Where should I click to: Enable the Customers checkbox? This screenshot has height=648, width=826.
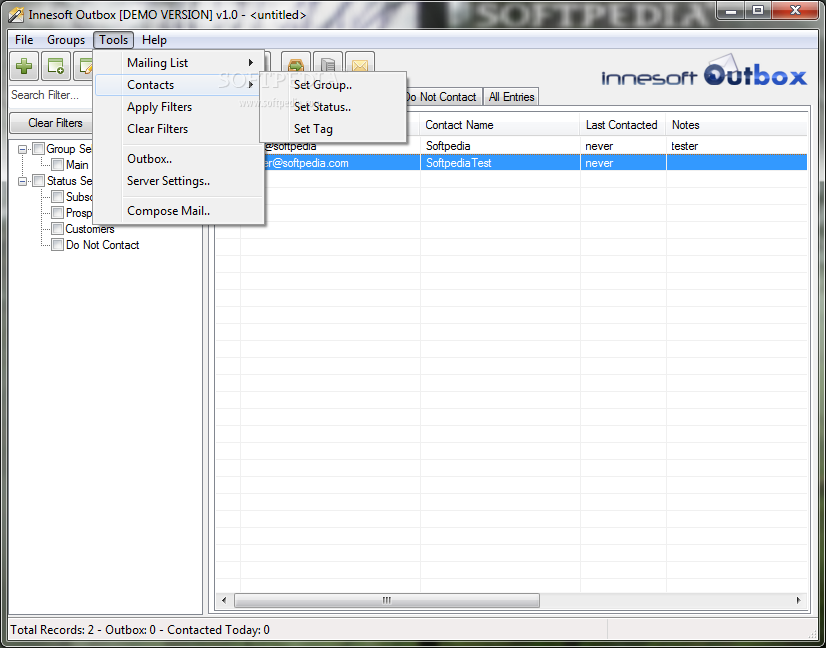[x=57, y=229]
